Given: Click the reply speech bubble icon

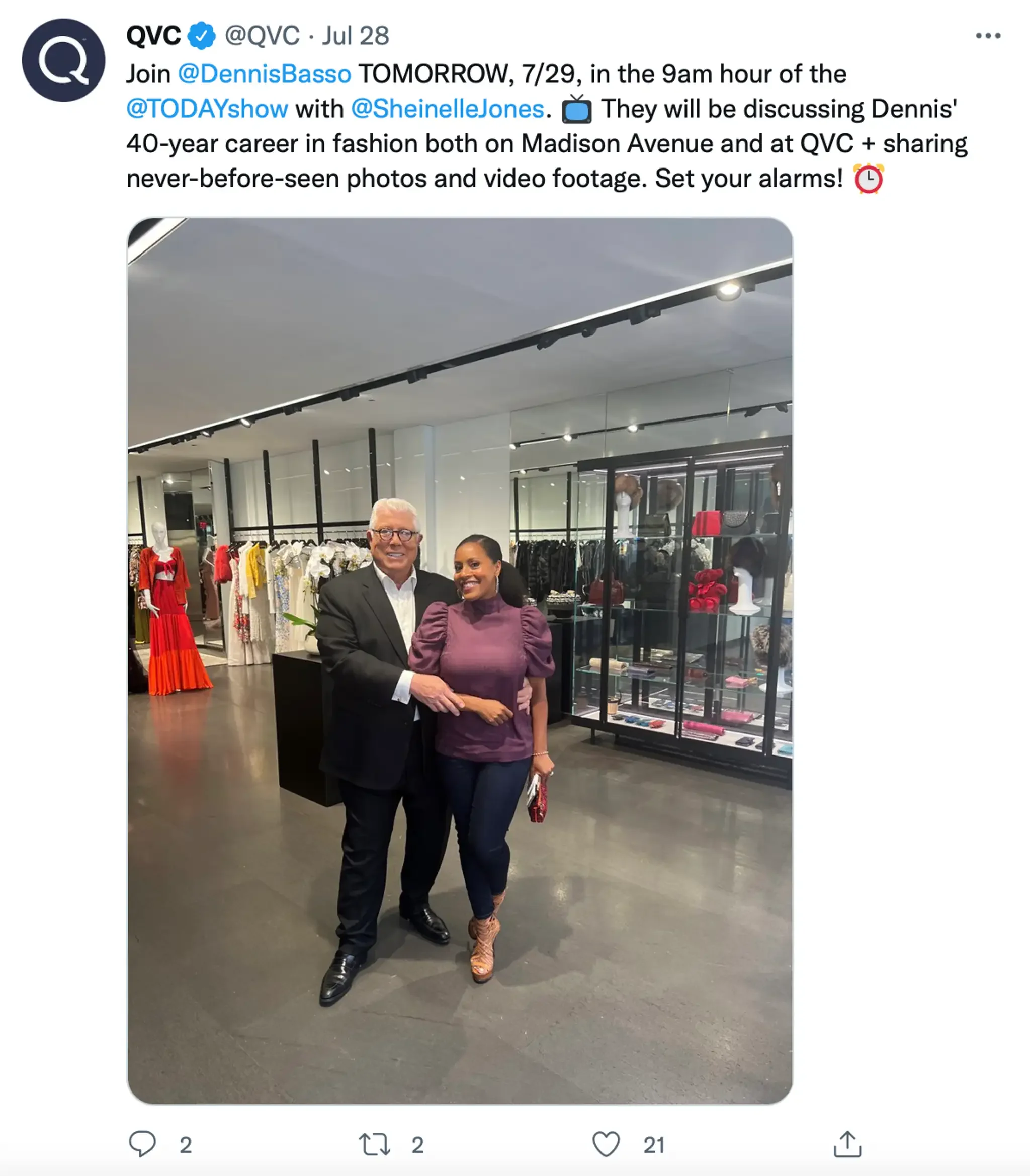Looking at the screenshot, I should [x=142, y=1144].
